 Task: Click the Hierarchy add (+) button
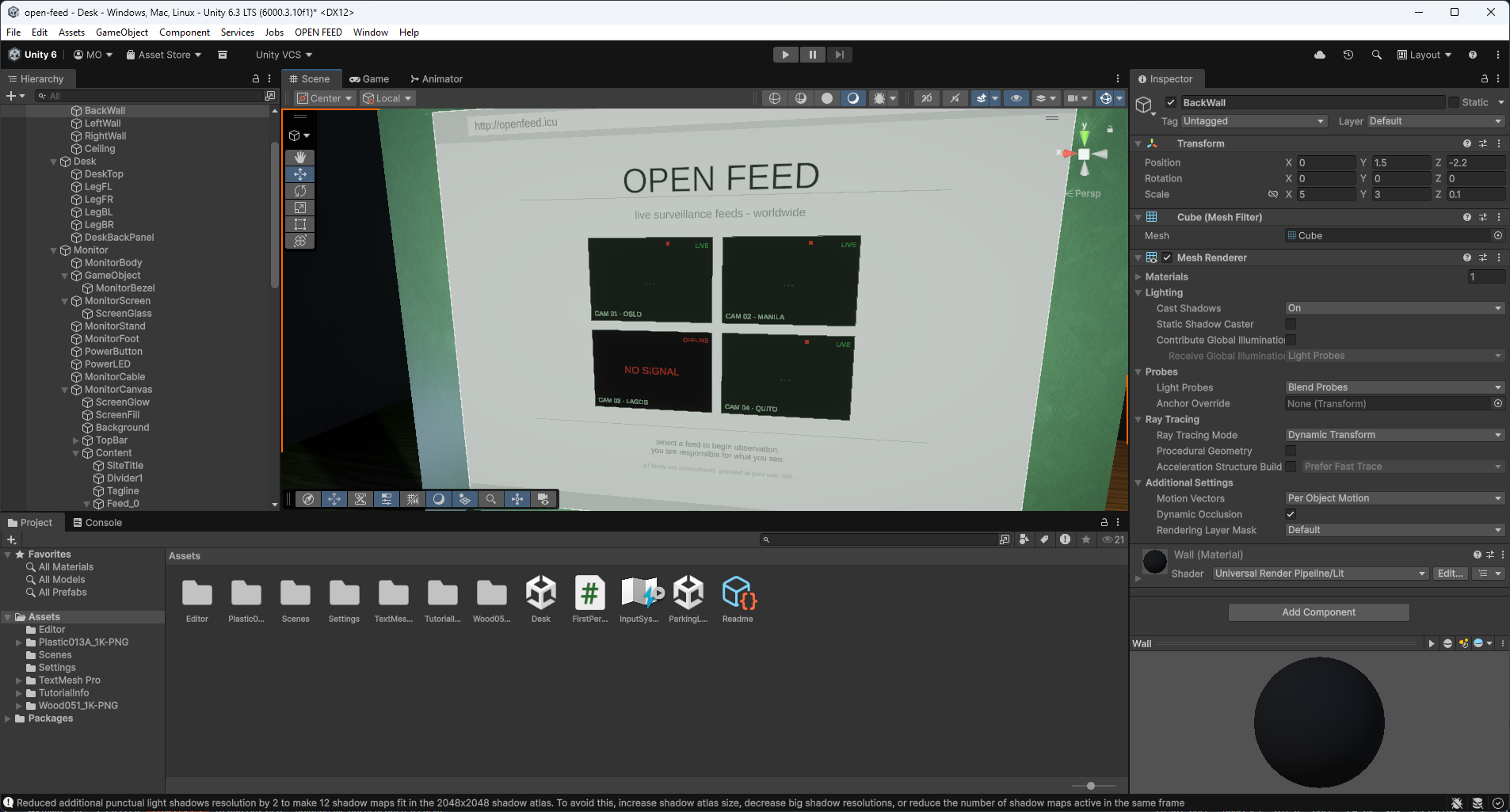click(x=15, y=96)
